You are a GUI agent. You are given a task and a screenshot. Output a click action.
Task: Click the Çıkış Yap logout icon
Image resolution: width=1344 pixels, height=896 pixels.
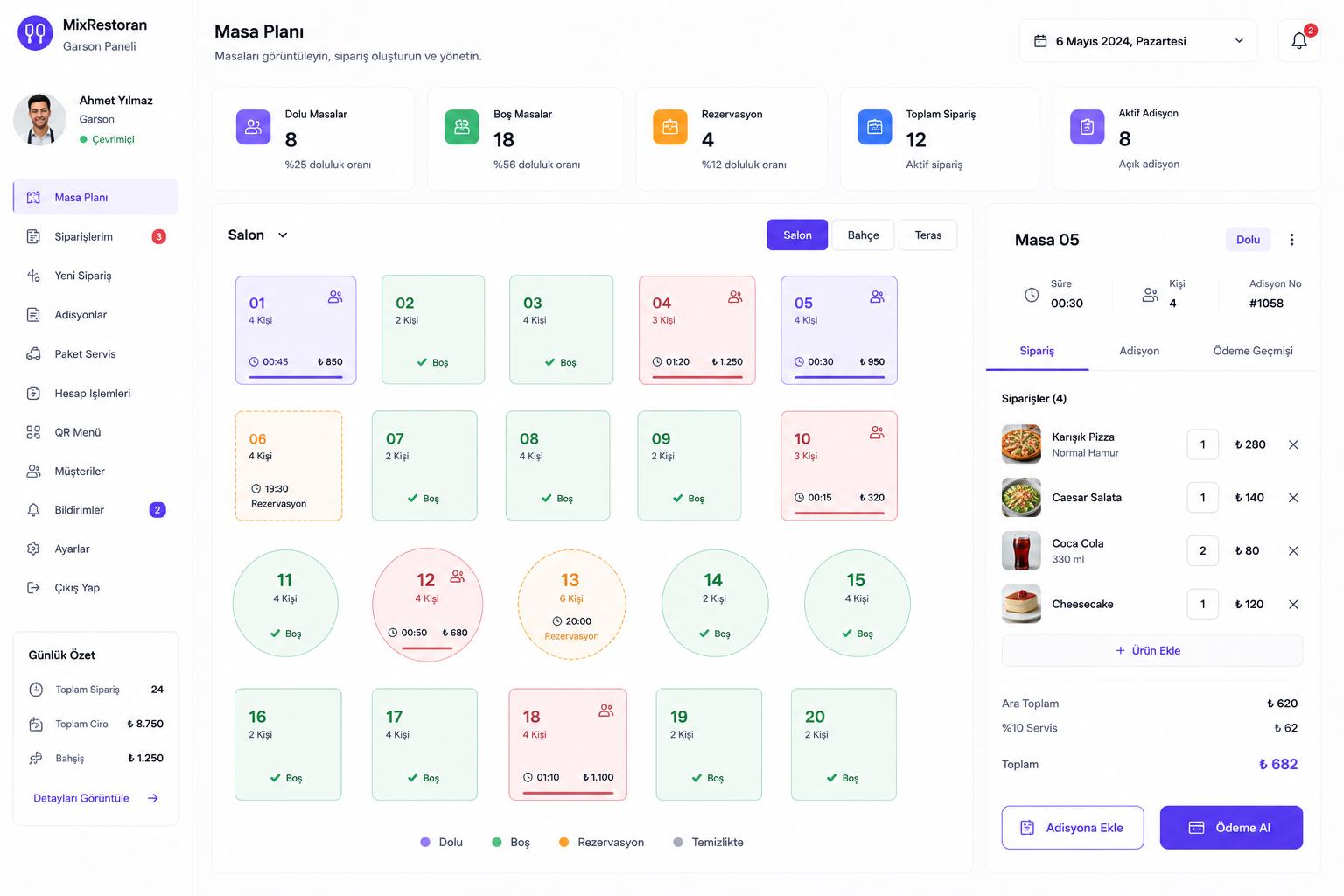click(x=33, y=588)
